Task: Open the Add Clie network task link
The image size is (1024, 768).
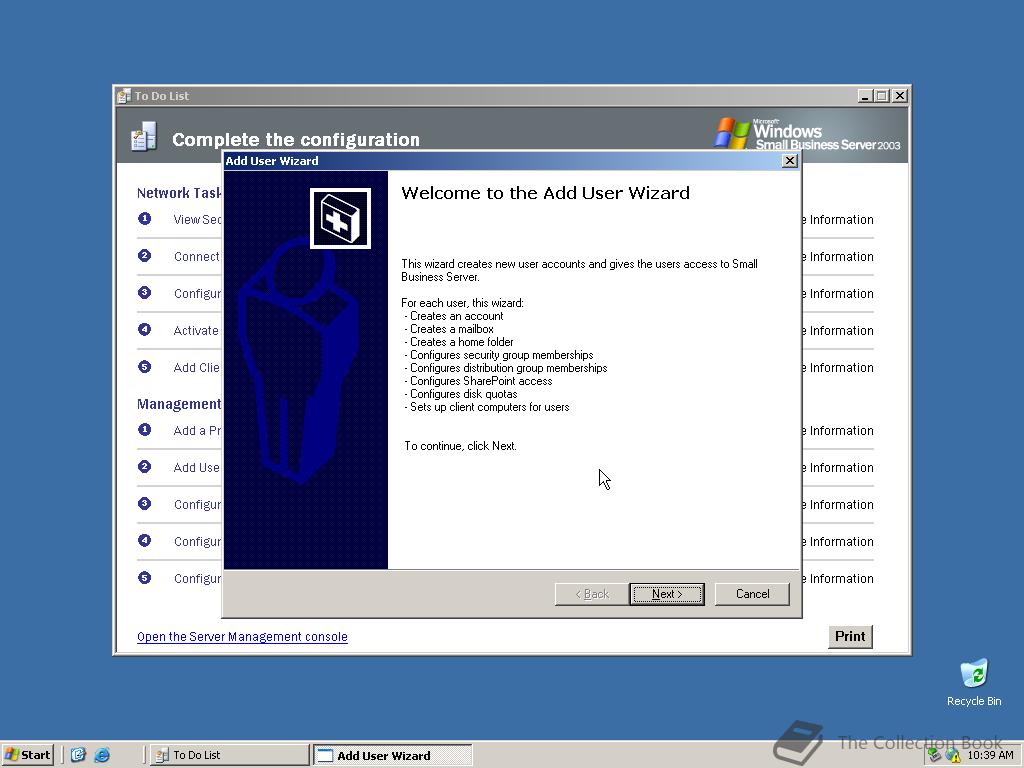Action: (x=197, y=368)
